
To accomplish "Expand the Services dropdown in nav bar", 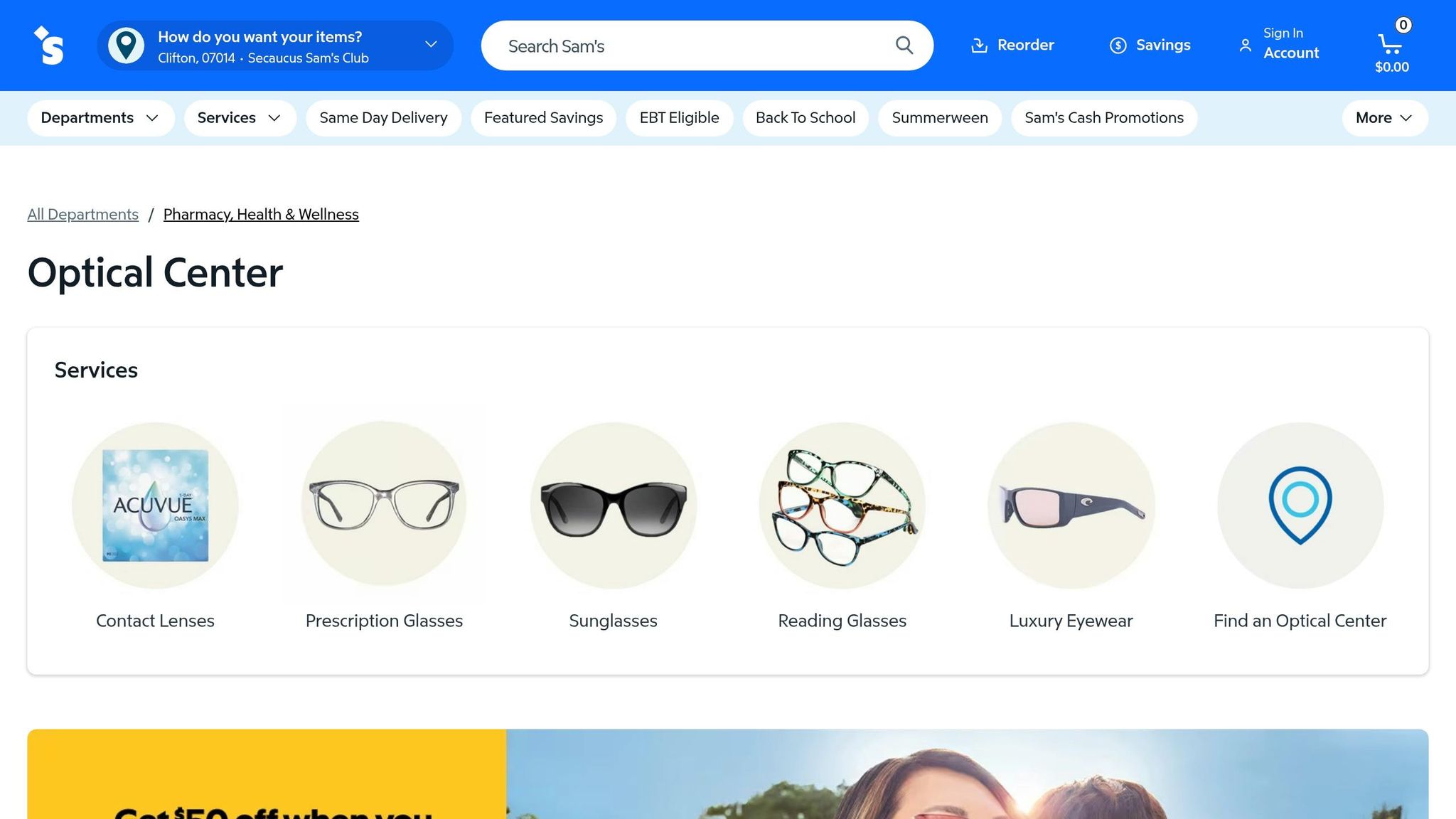I will [240, 118].
